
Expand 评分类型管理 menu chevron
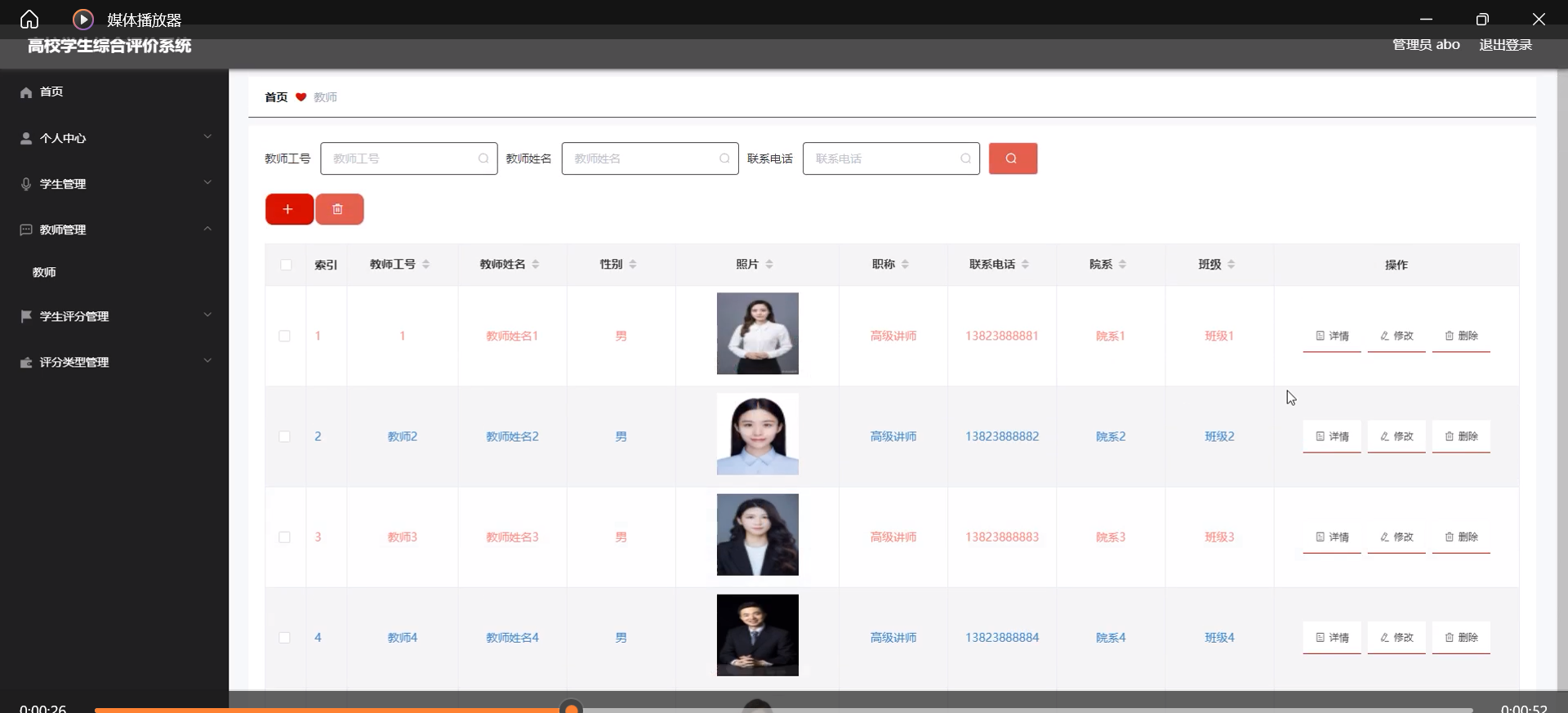click(x=207, y=360)
